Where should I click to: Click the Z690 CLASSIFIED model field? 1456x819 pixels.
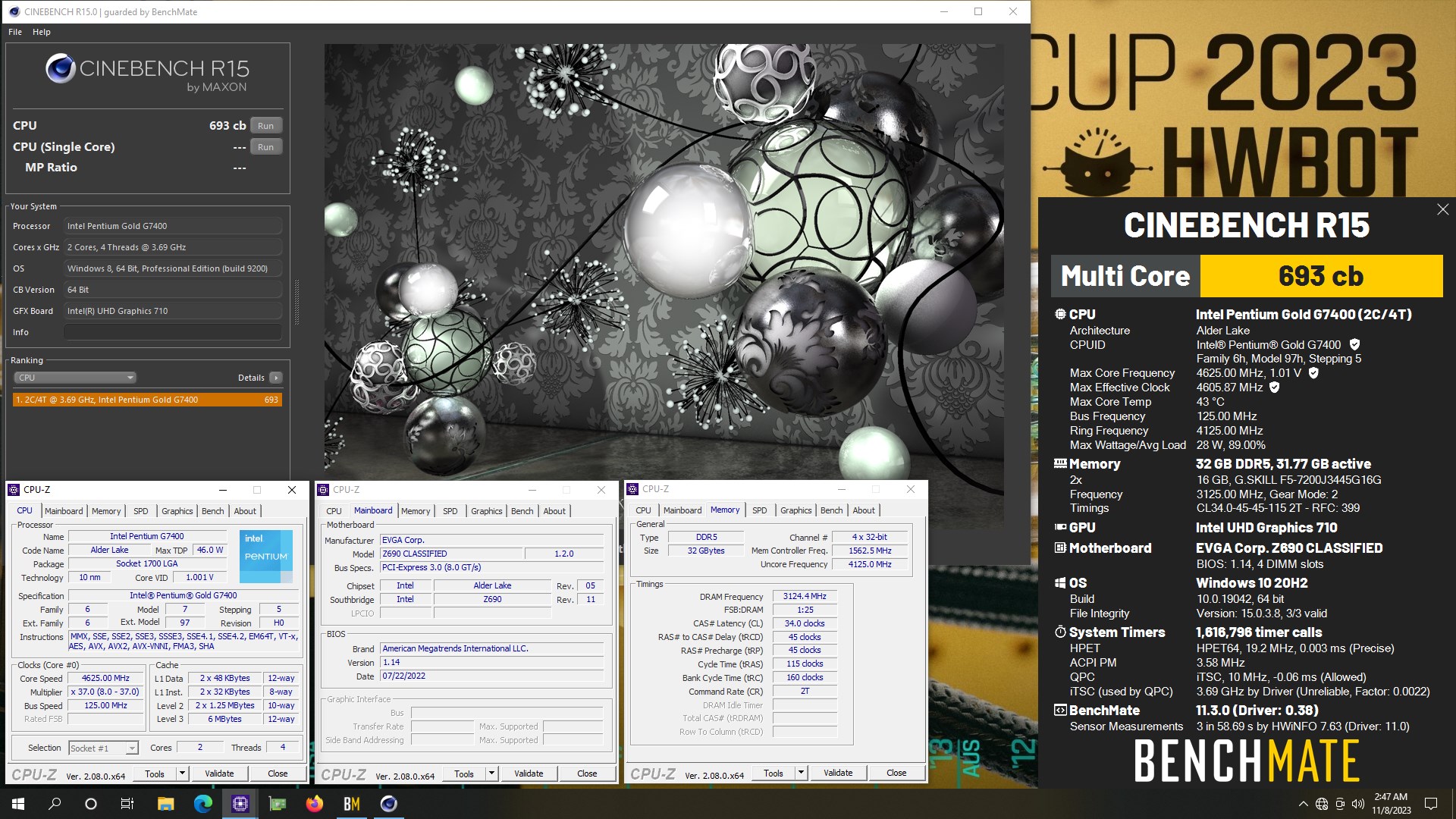tap(451, 554)
